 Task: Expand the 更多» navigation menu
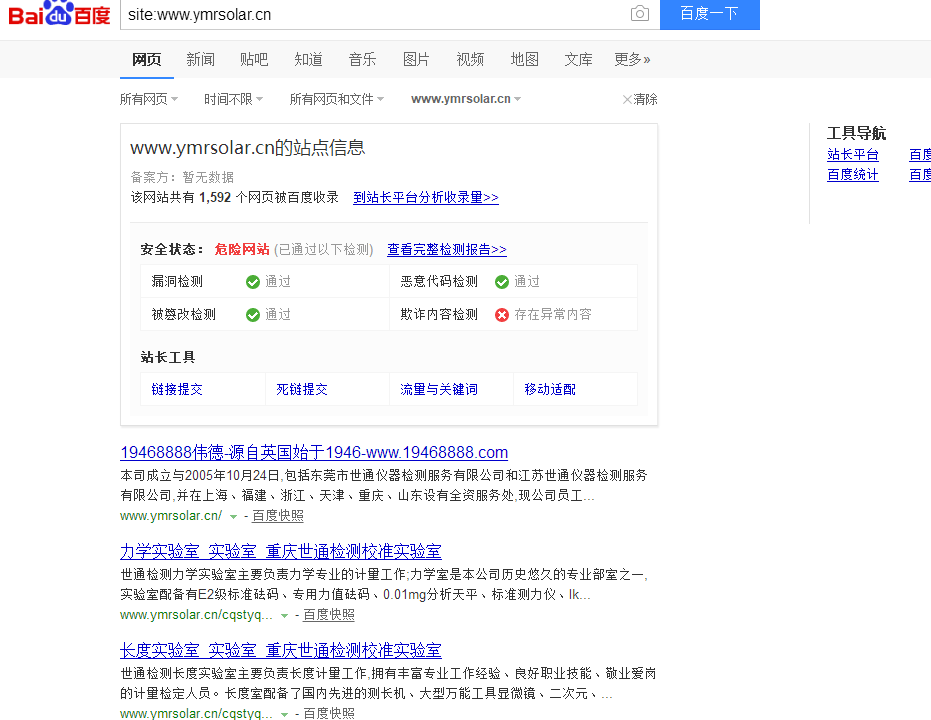[x=631, y=59]
